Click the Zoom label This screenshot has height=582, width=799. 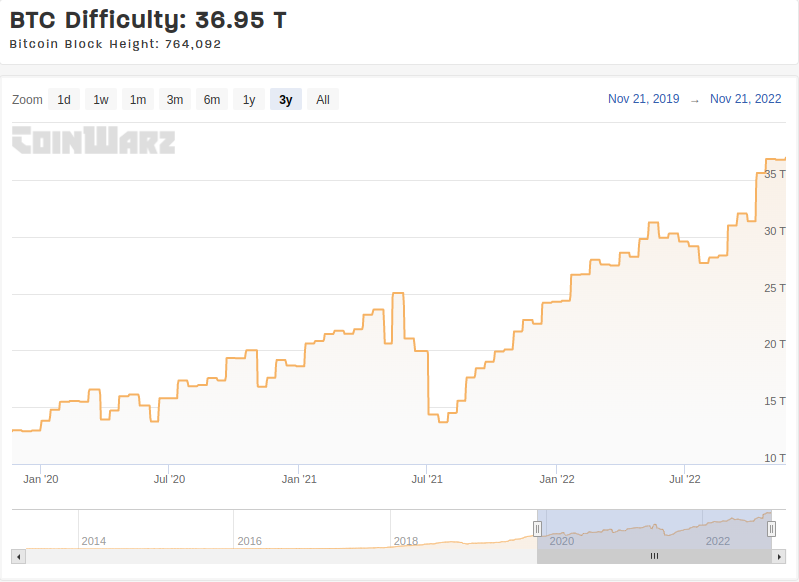[x=28, y=99]
